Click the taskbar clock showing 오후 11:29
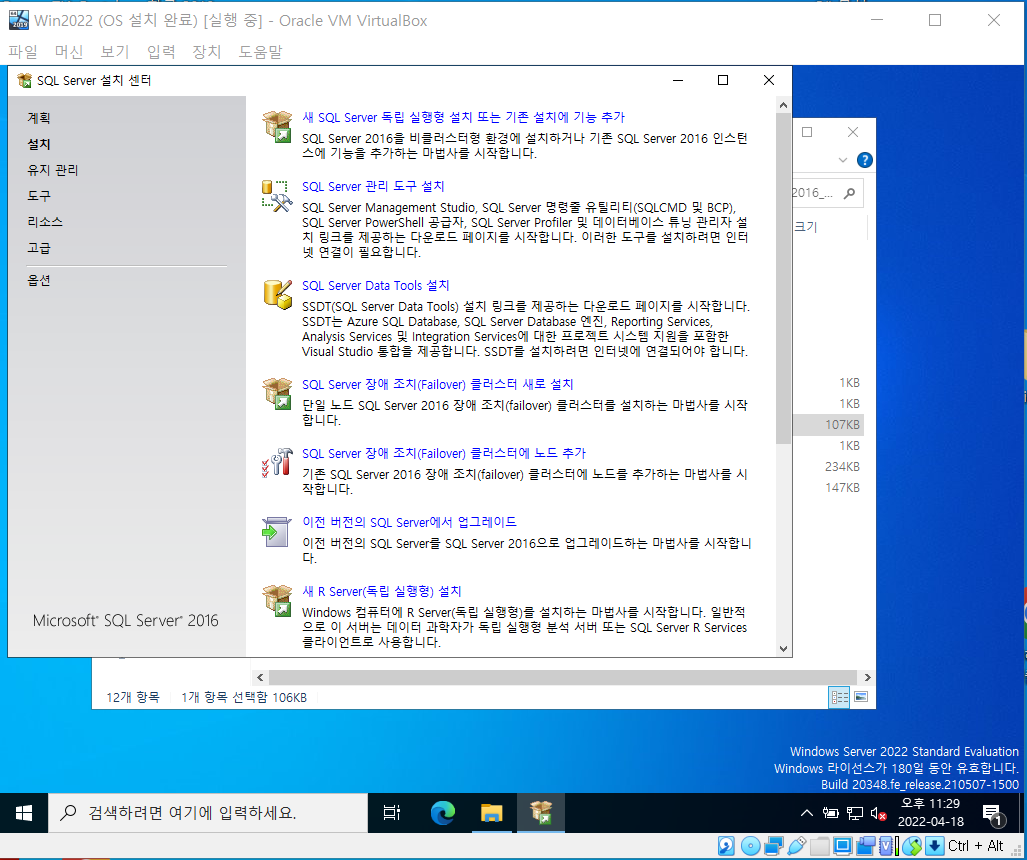The width and height of the screenshot is (1027, 860). [930, 813]
